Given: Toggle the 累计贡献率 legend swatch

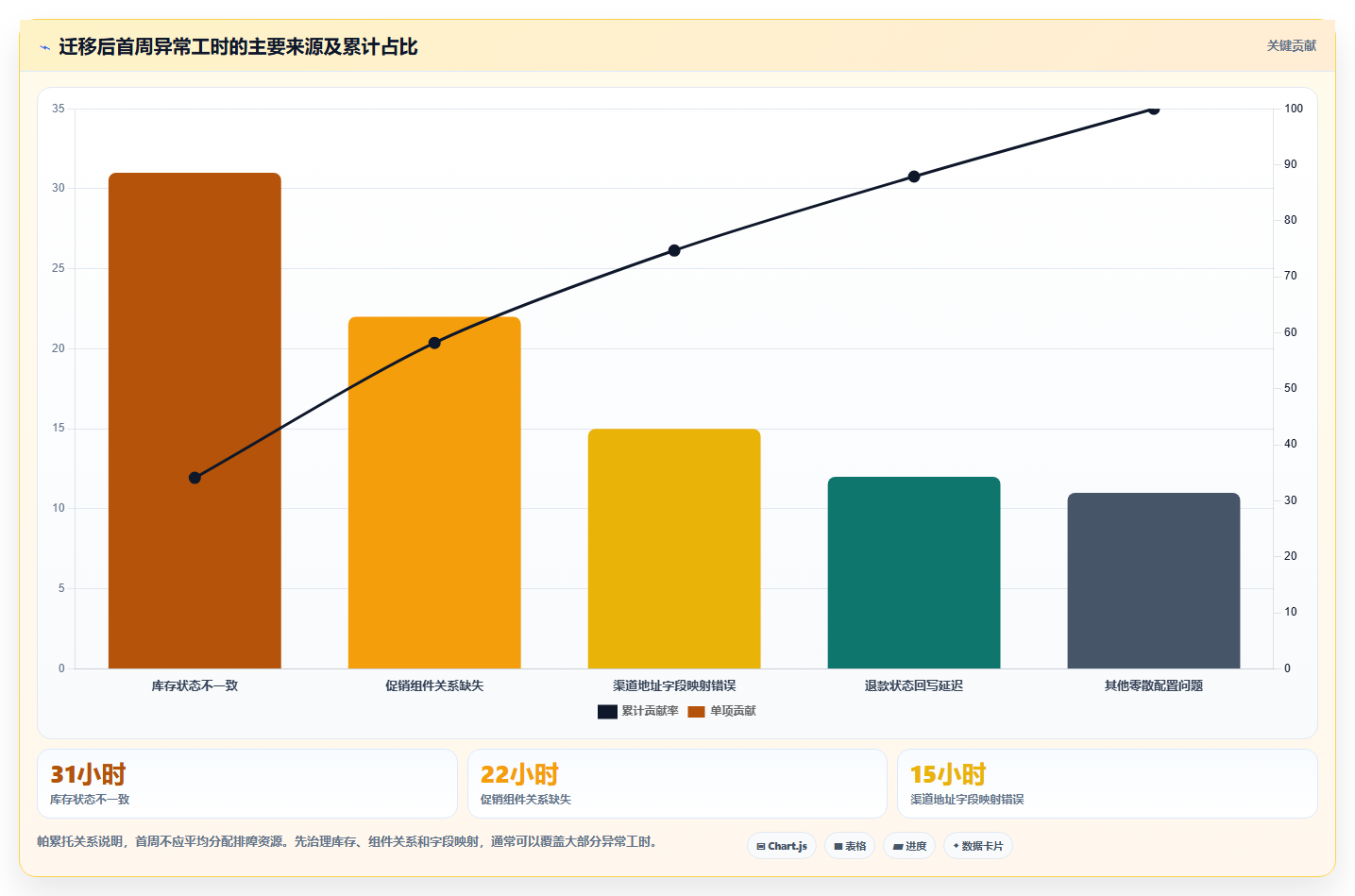Looking at the screenshot, I should click(607, 712).
